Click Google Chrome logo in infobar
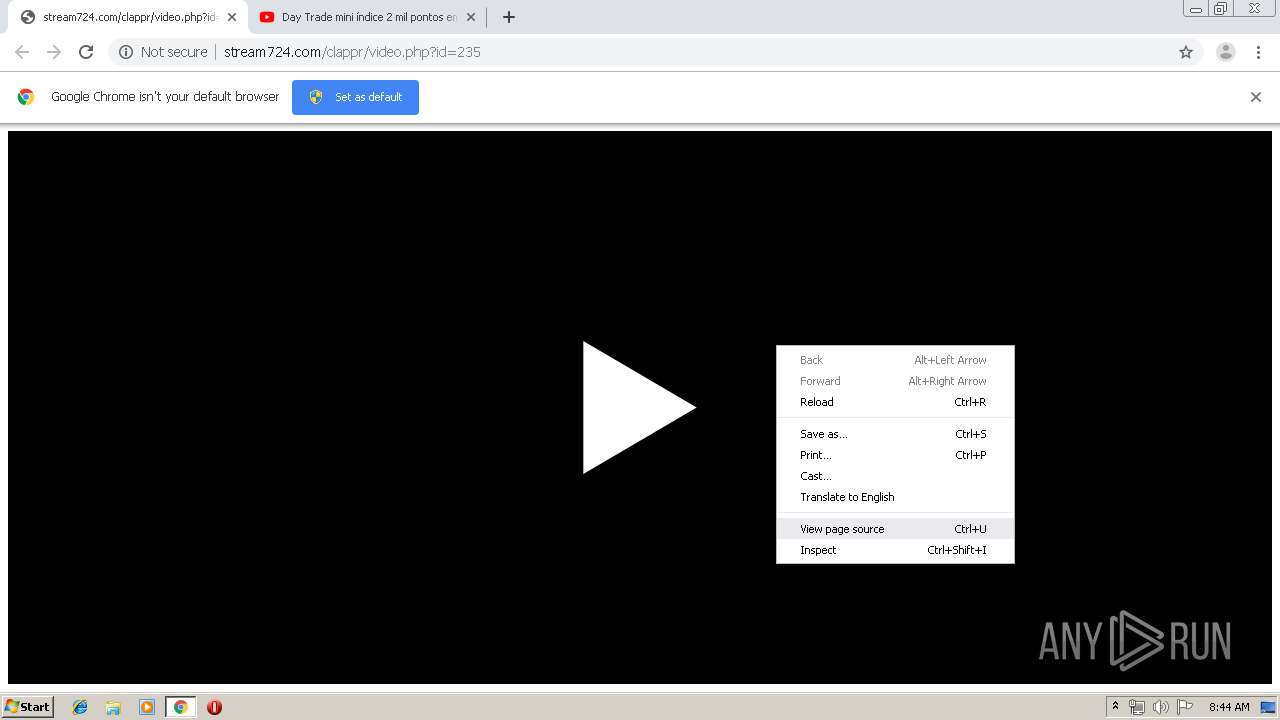The image size is (1280, 720). pos(26,97)
